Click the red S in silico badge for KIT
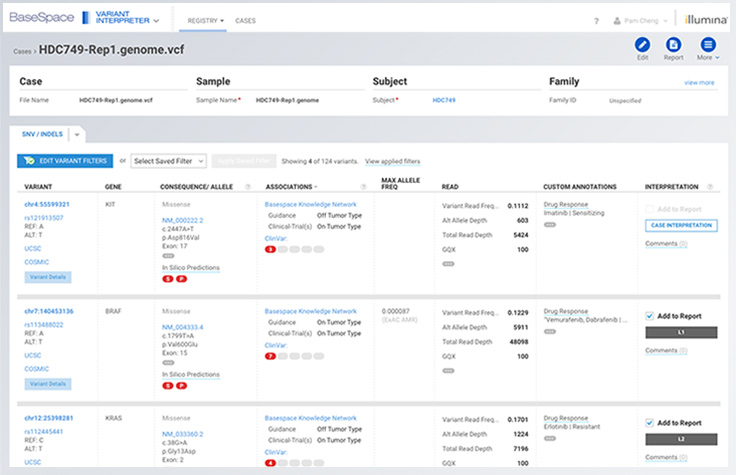This screenshot has height=475, width=736. coord(167,280)
